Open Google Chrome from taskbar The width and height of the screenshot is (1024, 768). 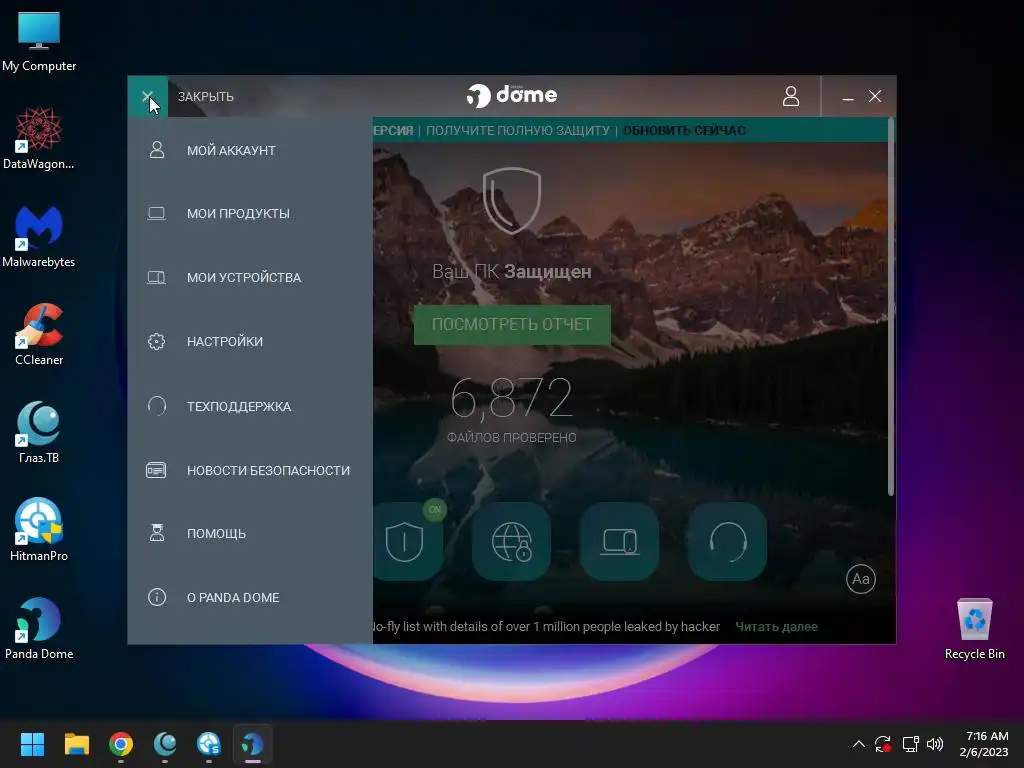[121, 744]
